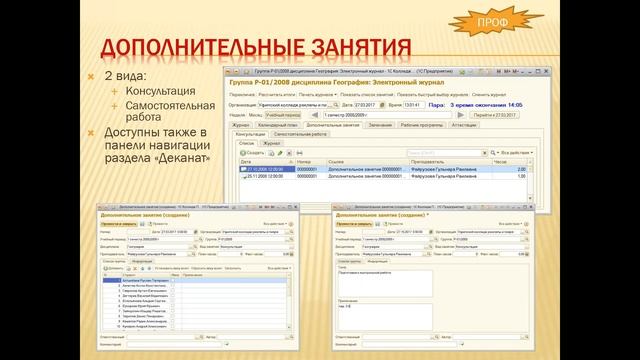
Task: Click the journal search input field
Action: click(444, 153)
